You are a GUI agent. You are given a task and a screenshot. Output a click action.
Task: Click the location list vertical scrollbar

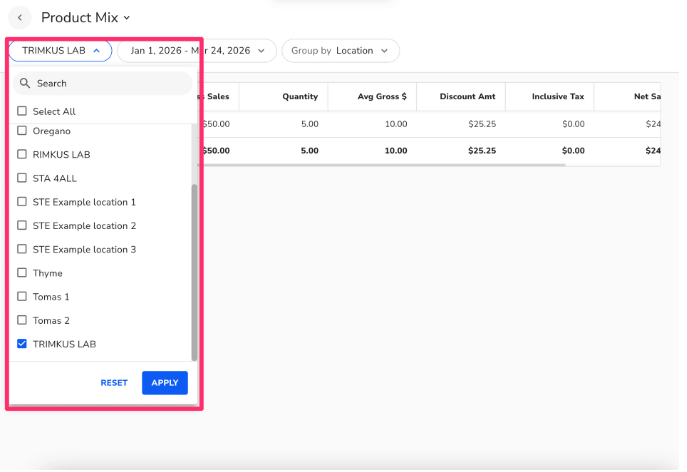[x=194, y=273]
